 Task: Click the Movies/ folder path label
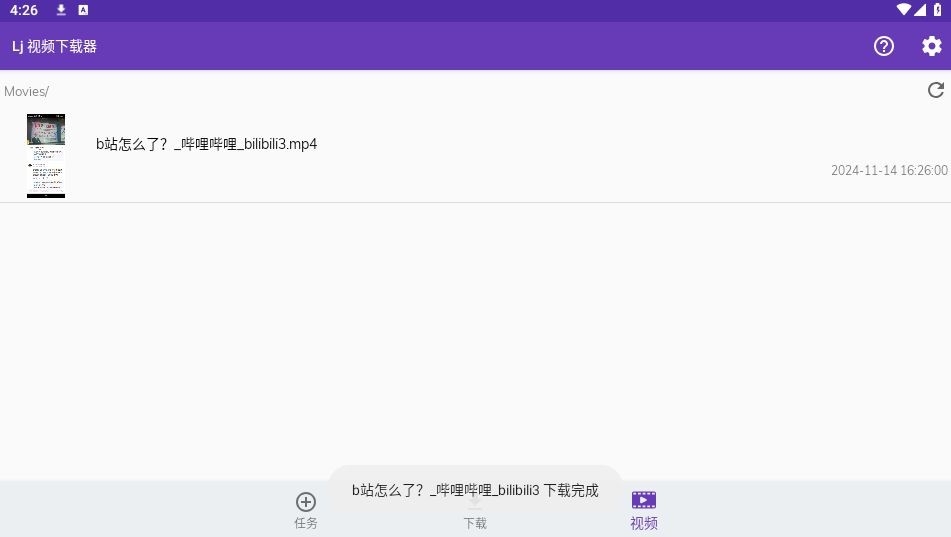pyautogui.click(x=26, y=91)
